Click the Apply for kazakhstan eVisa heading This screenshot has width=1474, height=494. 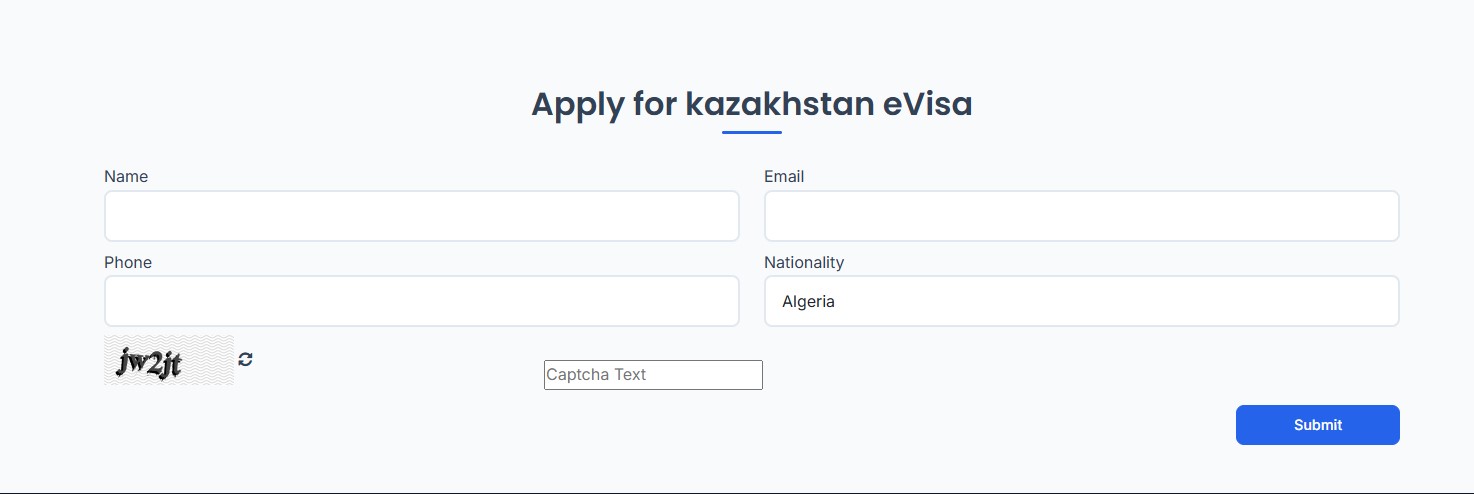(x=751, y=104)
